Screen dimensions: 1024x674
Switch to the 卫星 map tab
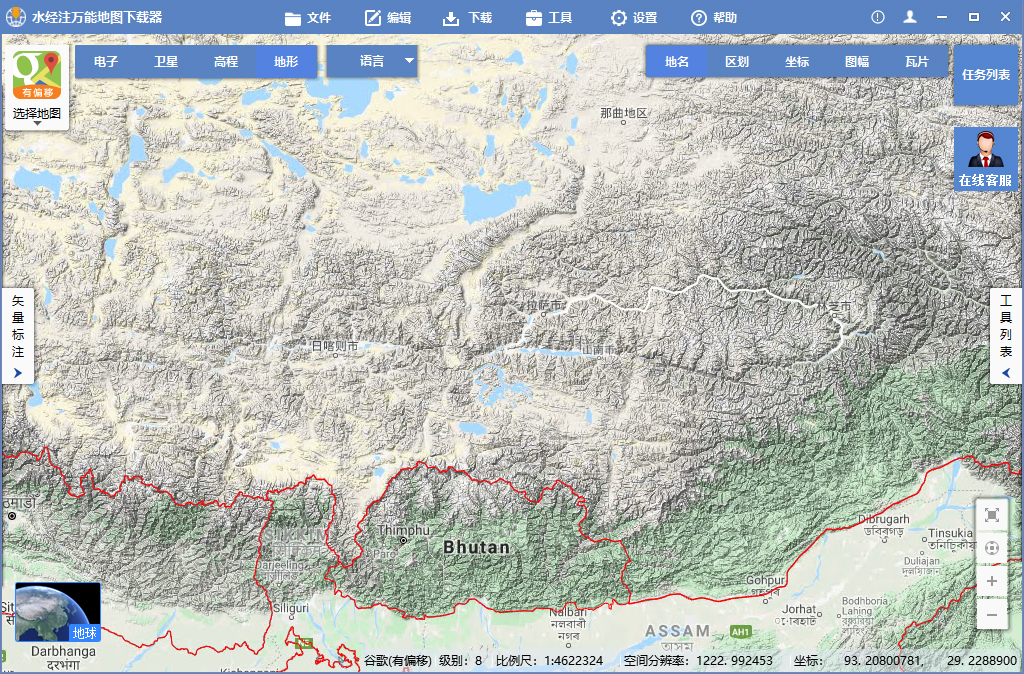[166, 61]
